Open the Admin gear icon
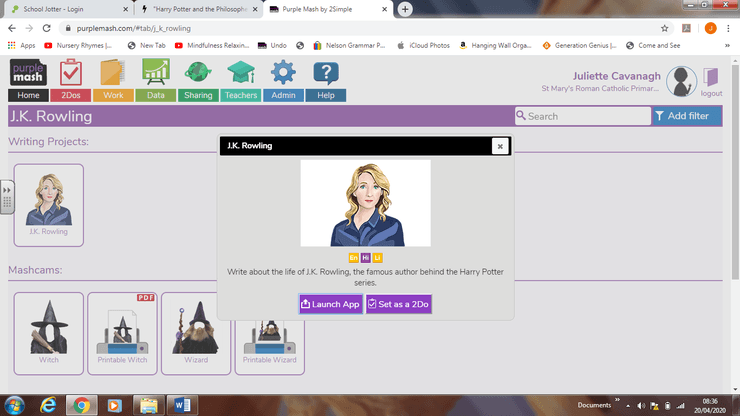 pyautogui.click(x=283, y=72)
